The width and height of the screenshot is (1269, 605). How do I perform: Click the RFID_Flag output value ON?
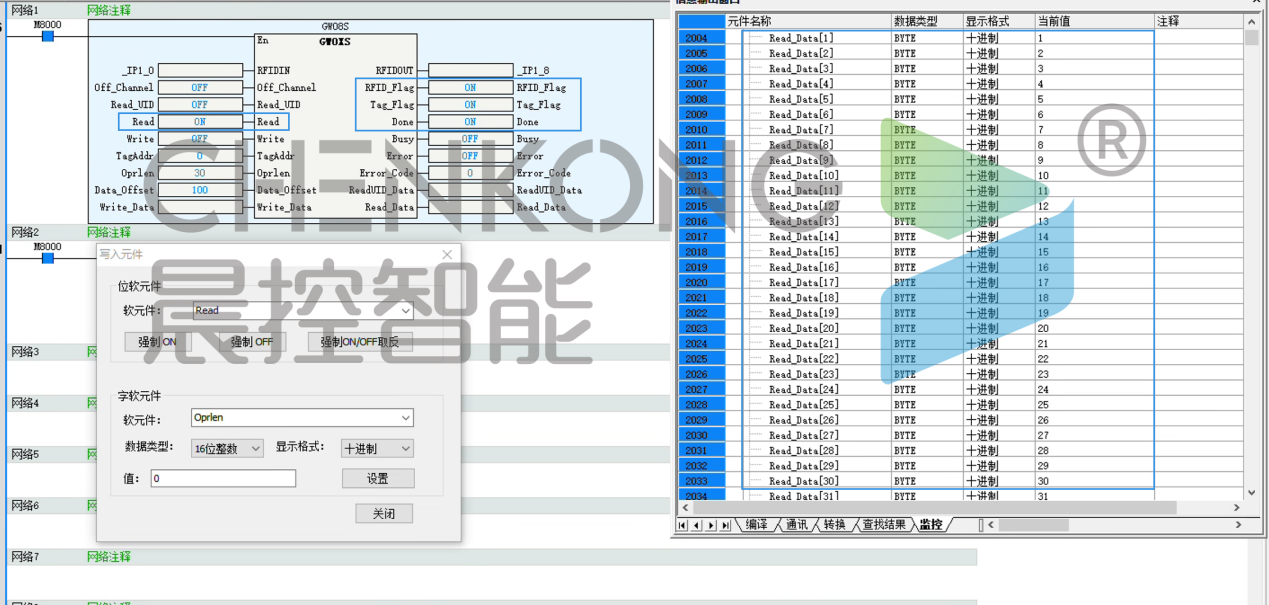[x=470, y=88]
